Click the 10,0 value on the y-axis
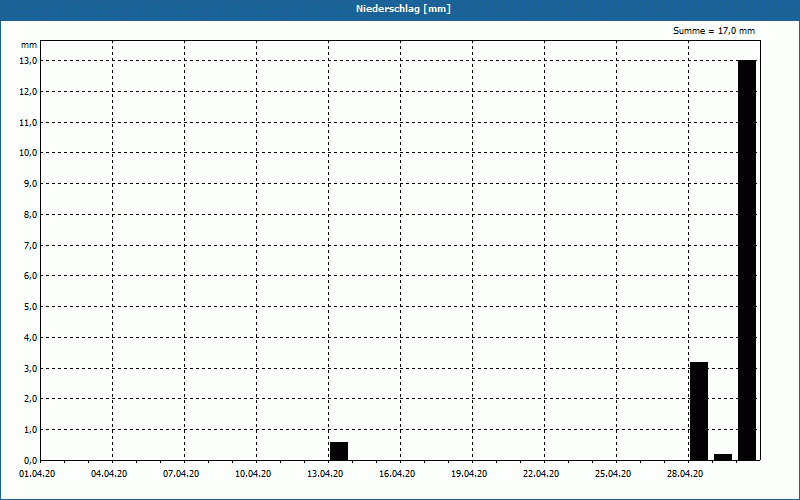800x500 pixels. (x=28, y=153)
